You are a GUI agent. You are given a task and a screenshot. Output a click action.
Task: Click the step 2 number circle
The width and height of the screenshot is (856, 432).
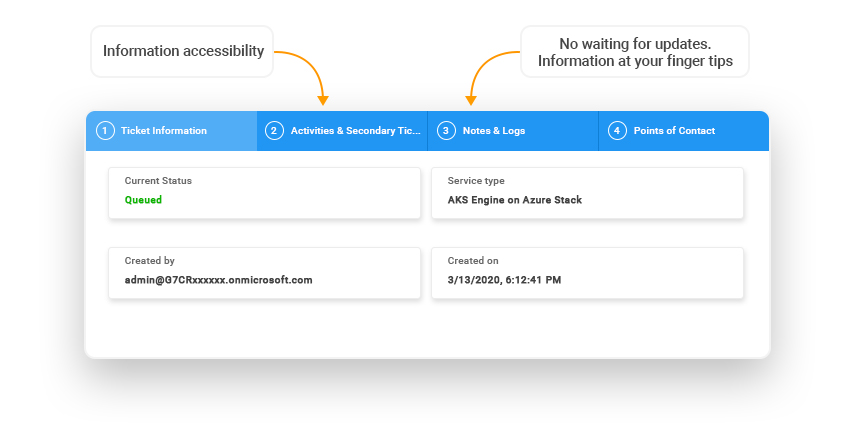274,131
